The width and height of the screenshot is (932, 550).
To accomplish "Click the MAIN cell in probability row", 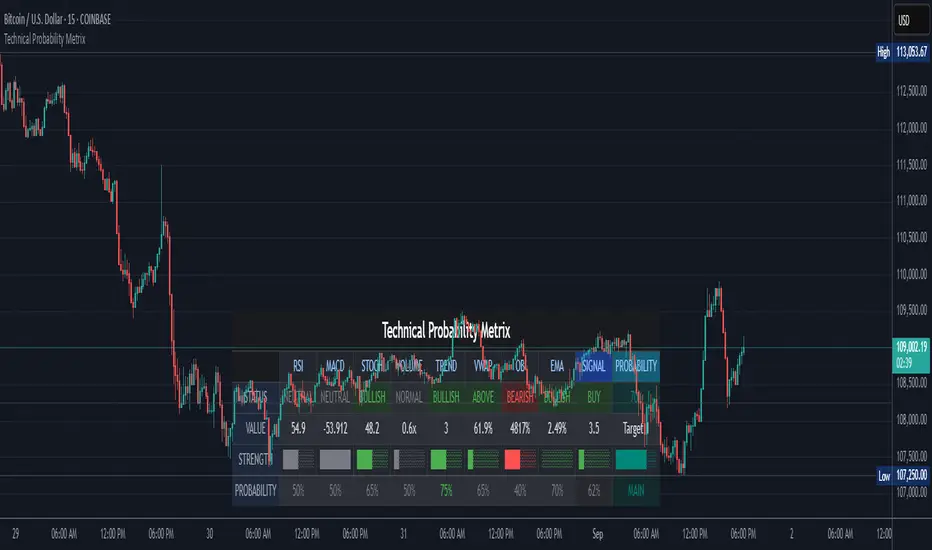I will (x=636, y=491).
